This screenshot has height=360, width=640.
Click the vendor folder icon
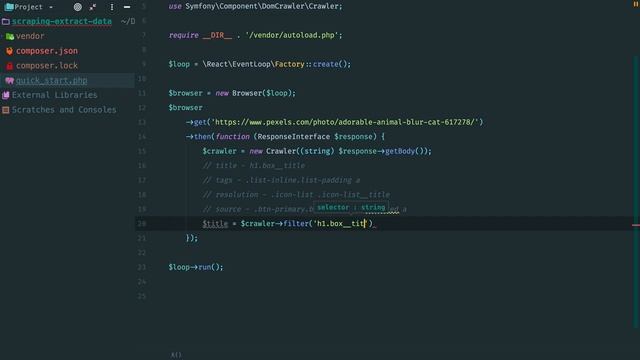point(10,36)
